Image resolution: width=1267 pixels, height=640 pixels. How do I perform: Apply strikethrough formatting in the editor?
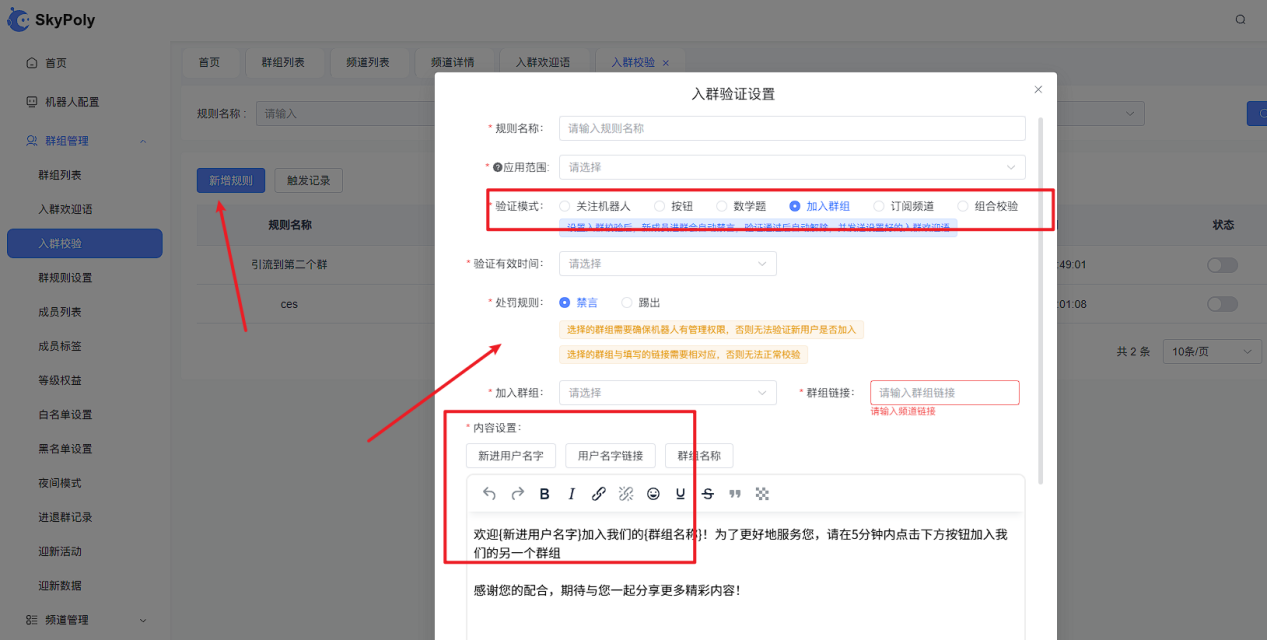[708, 493]
